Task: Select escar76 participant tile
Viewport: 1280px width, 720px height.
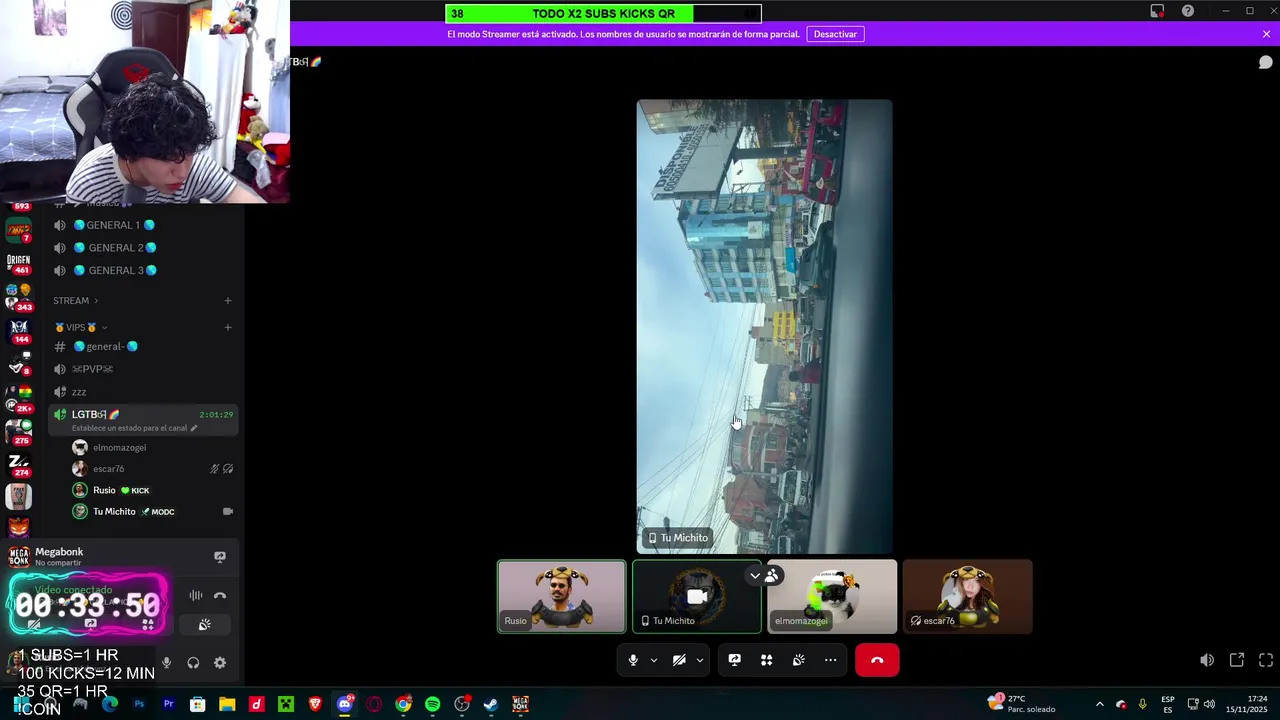Action: click(967, 596)
